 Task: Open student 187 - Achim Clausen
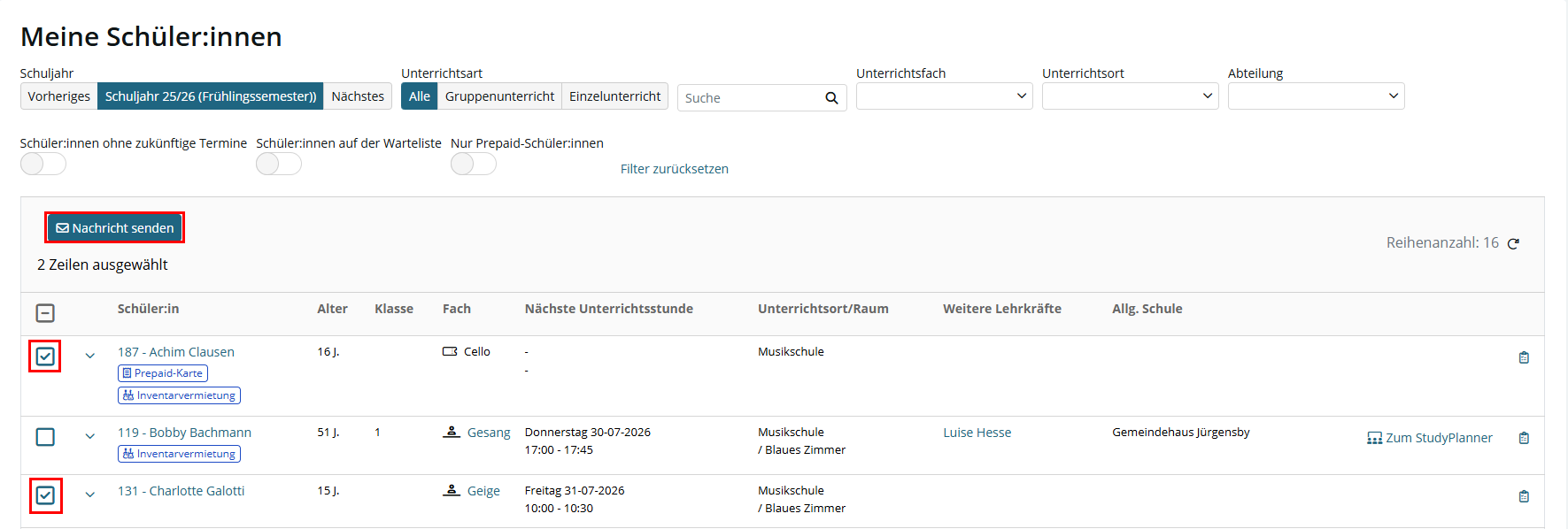(176, 352)
